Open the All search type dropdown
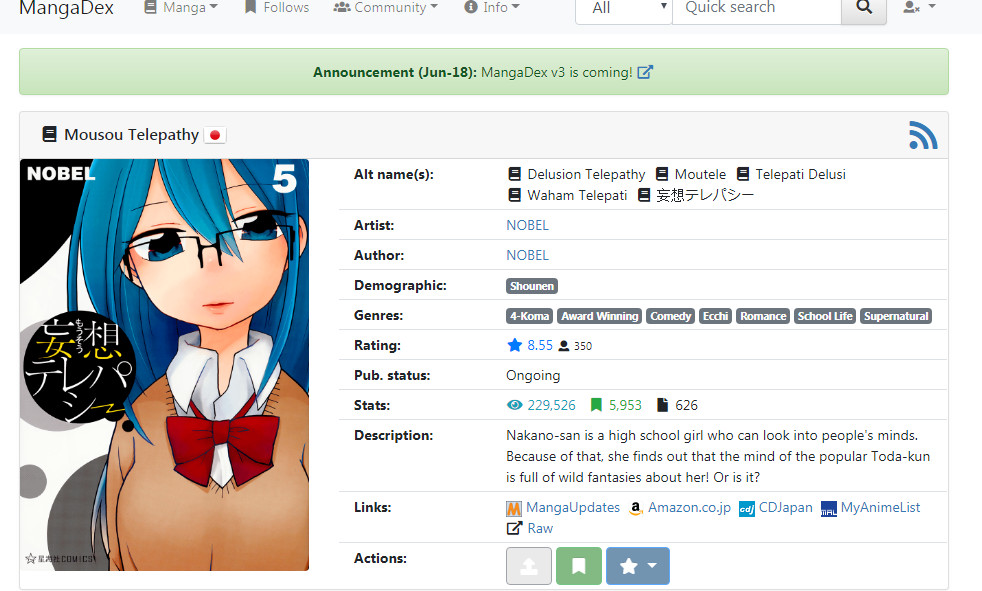This screenshot has width=982, height=591. click(624, 8)
